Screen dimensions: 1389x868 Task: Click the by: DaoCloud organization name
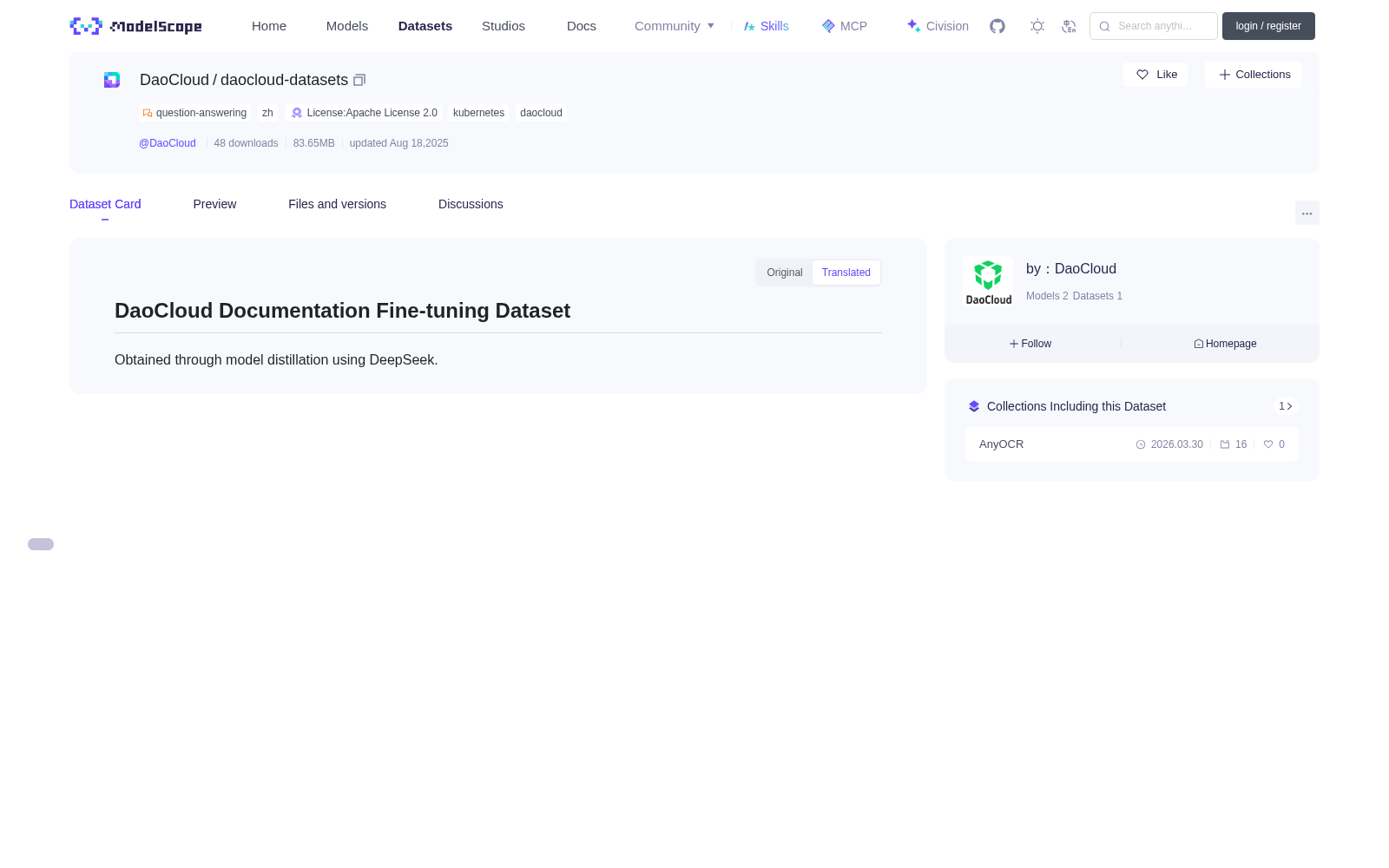[x=1085, y=269]
